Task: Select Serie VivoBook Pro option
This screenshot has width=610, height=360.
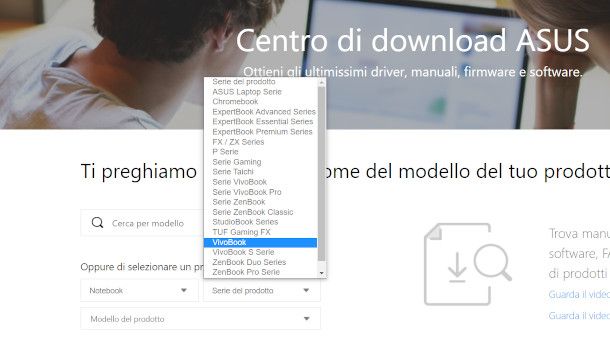Action: pos(260,192)
